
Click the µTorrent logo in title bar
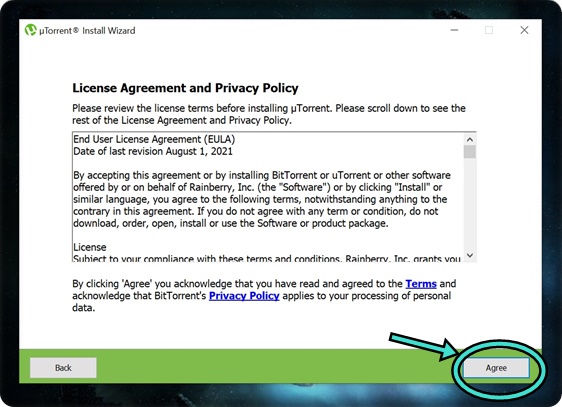[31, 30]
